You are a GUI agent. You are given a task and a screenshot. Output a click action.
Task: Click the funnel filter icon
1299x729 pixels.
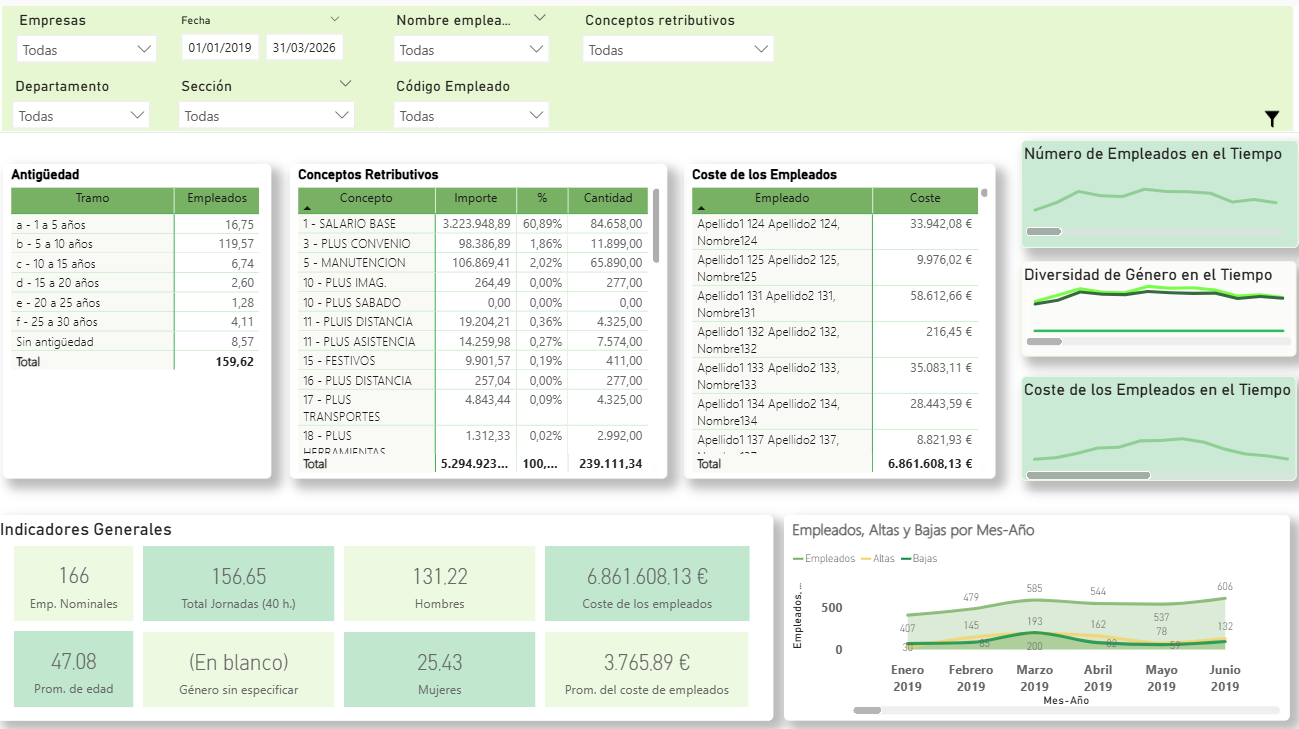(1271, 119)
